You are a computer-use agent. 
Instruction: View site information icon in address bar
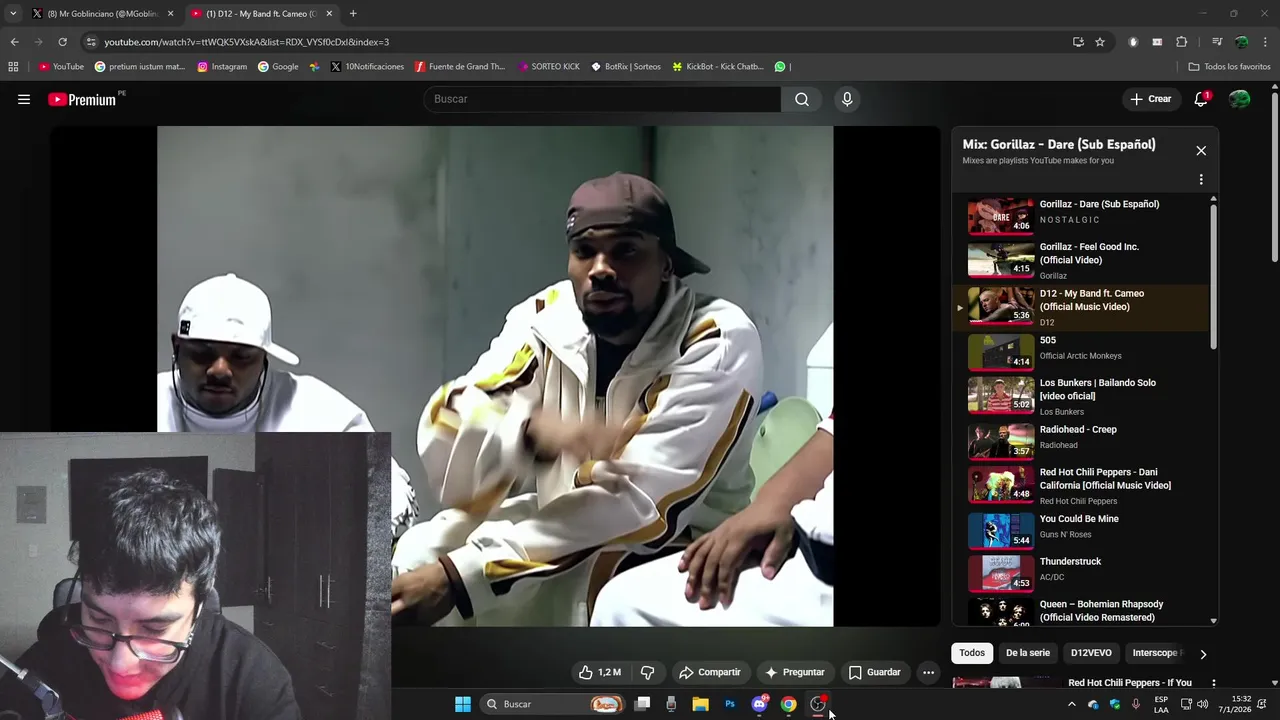[91, 42]
